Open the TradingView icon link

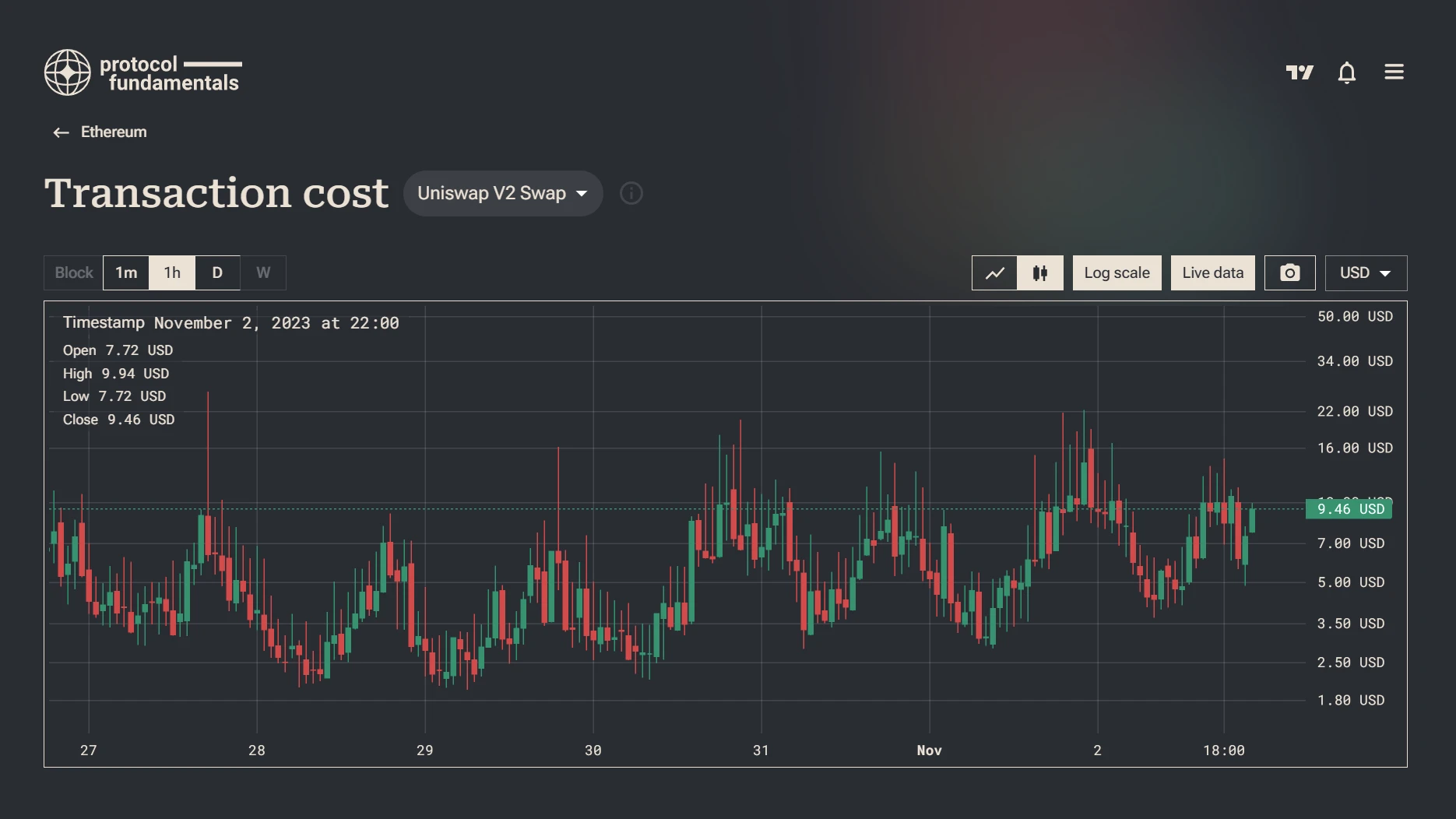1299,72
